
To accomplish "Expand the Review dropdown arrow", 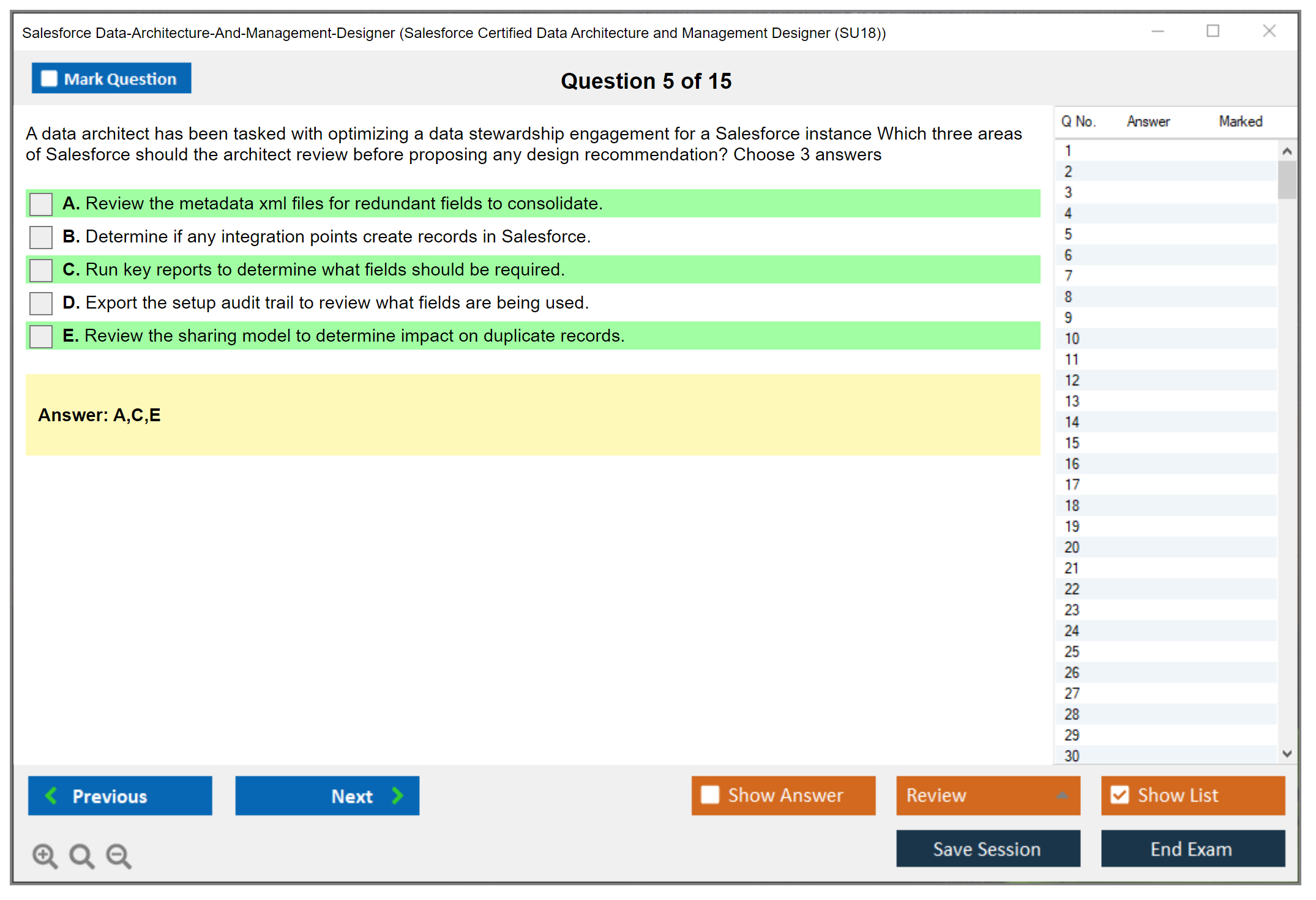I will (x=1062, y=795).
